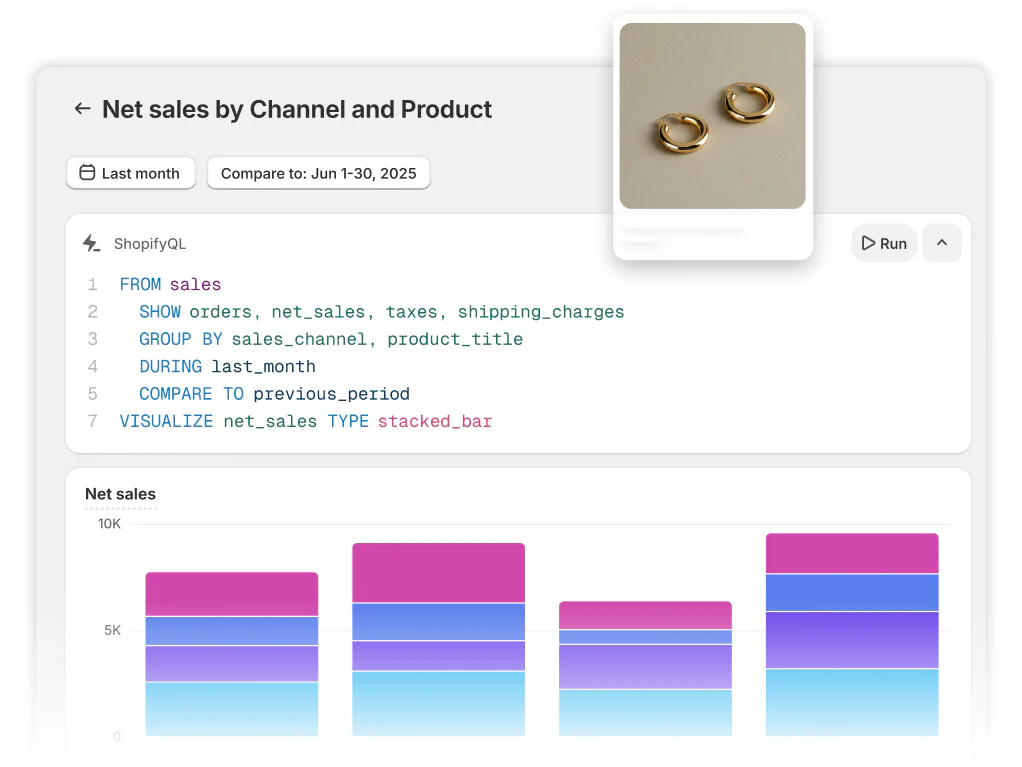Screen dimensions: 1022x767
Task: Select the Net sales chart heading
Action: 120,494
